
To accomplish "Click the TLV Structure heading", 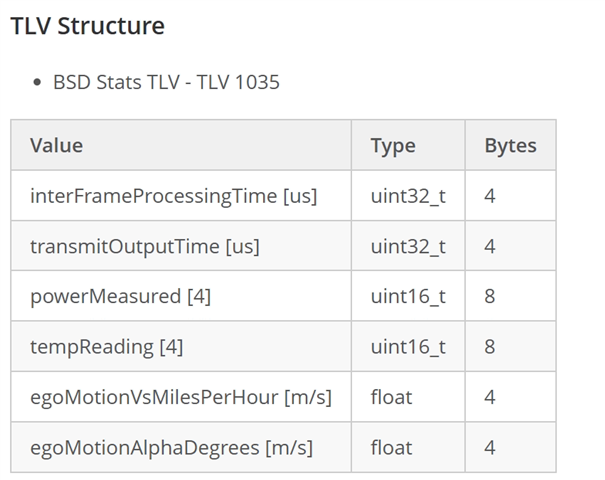I will click(87, 26).
